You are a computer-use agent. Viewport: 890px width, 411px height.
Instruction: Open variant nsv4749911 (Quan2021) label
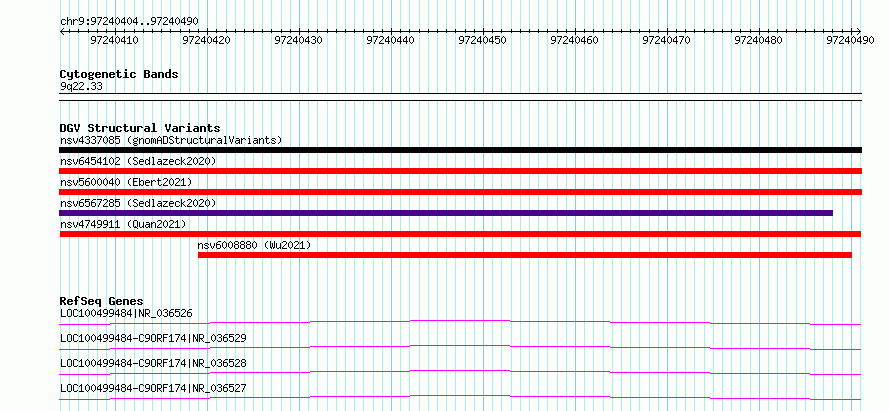coord(123,224)
